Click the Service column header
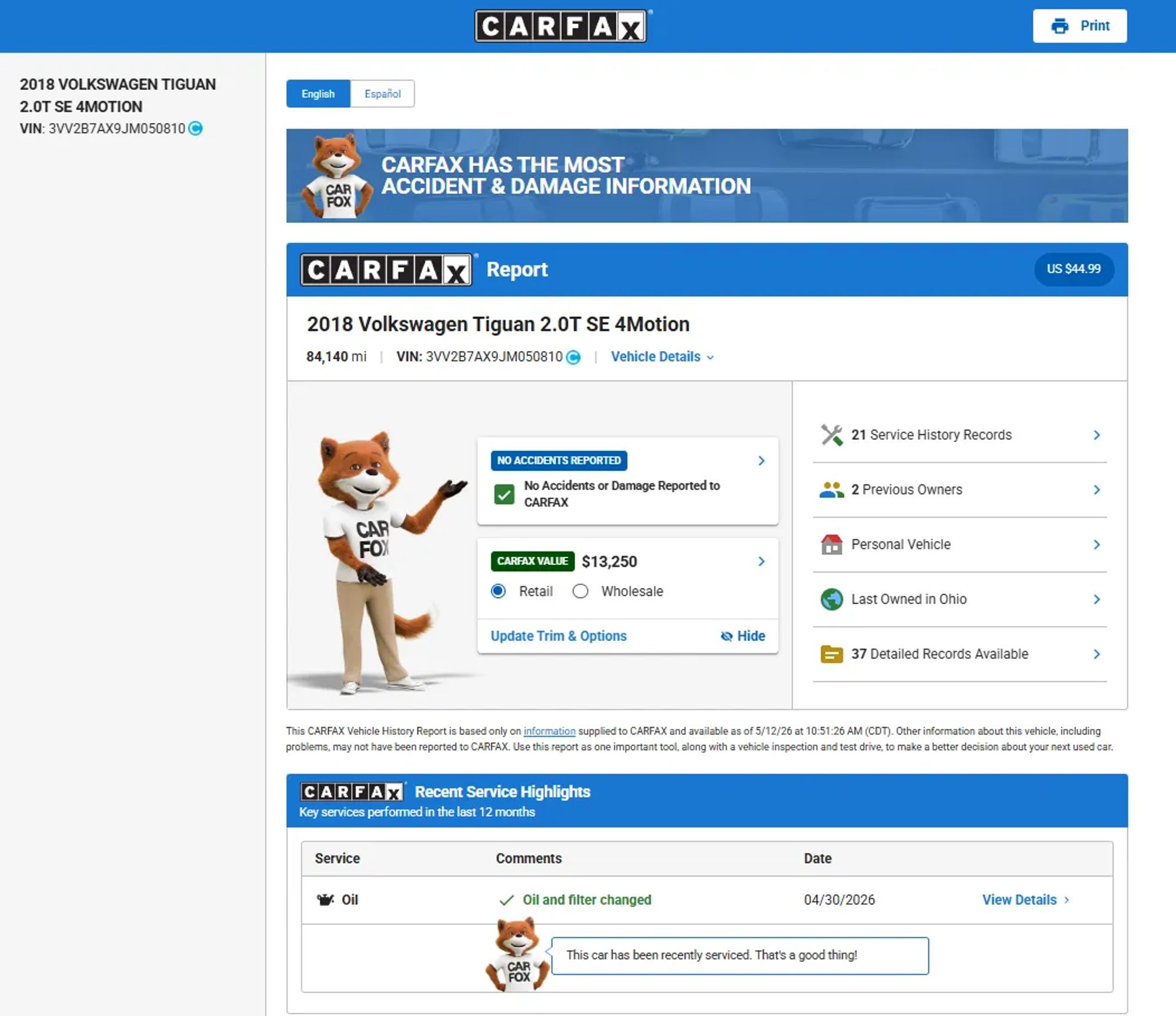 pos(337,858)
